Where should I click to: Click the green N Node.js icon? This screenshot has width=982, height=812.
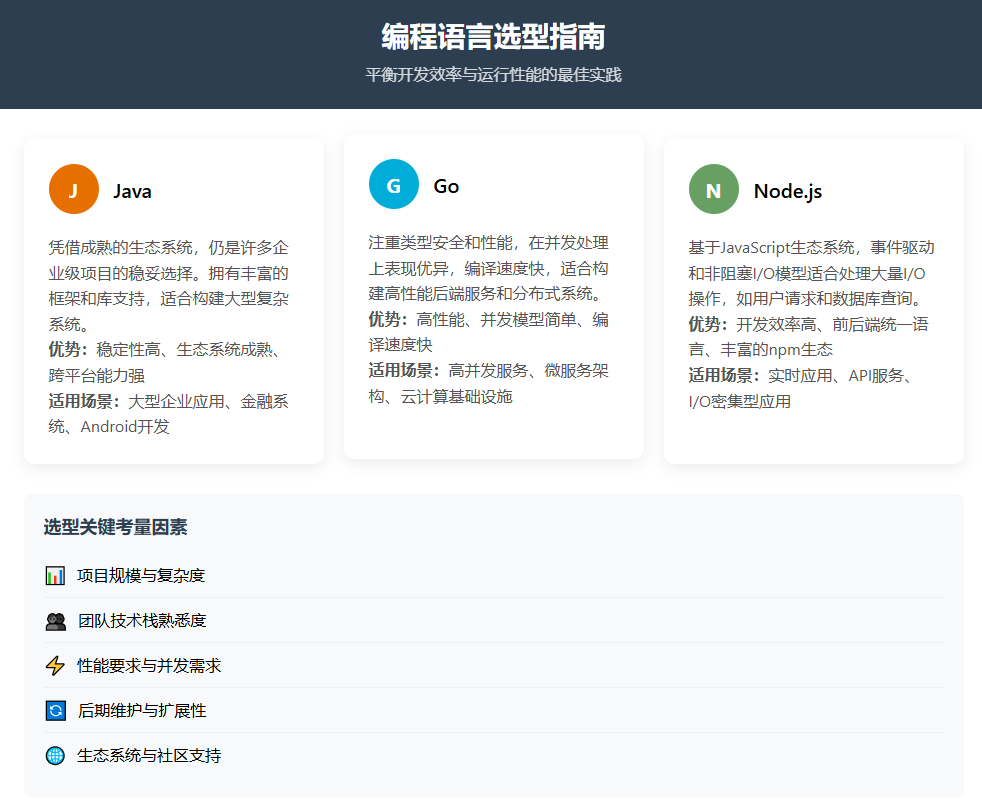click(x=714, y=189)
